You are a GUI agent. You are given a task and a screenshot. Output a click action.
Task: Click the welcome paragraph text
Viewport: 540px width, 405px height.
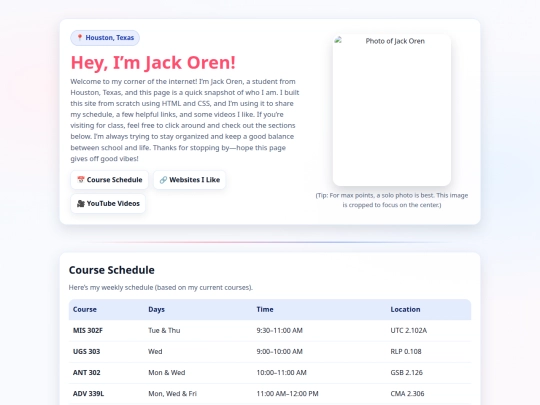(x=185, y=120)
